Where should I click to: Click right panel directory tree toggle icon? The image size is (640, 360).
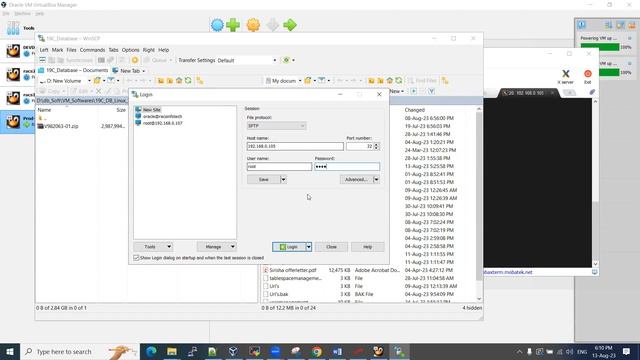point(445,81)
